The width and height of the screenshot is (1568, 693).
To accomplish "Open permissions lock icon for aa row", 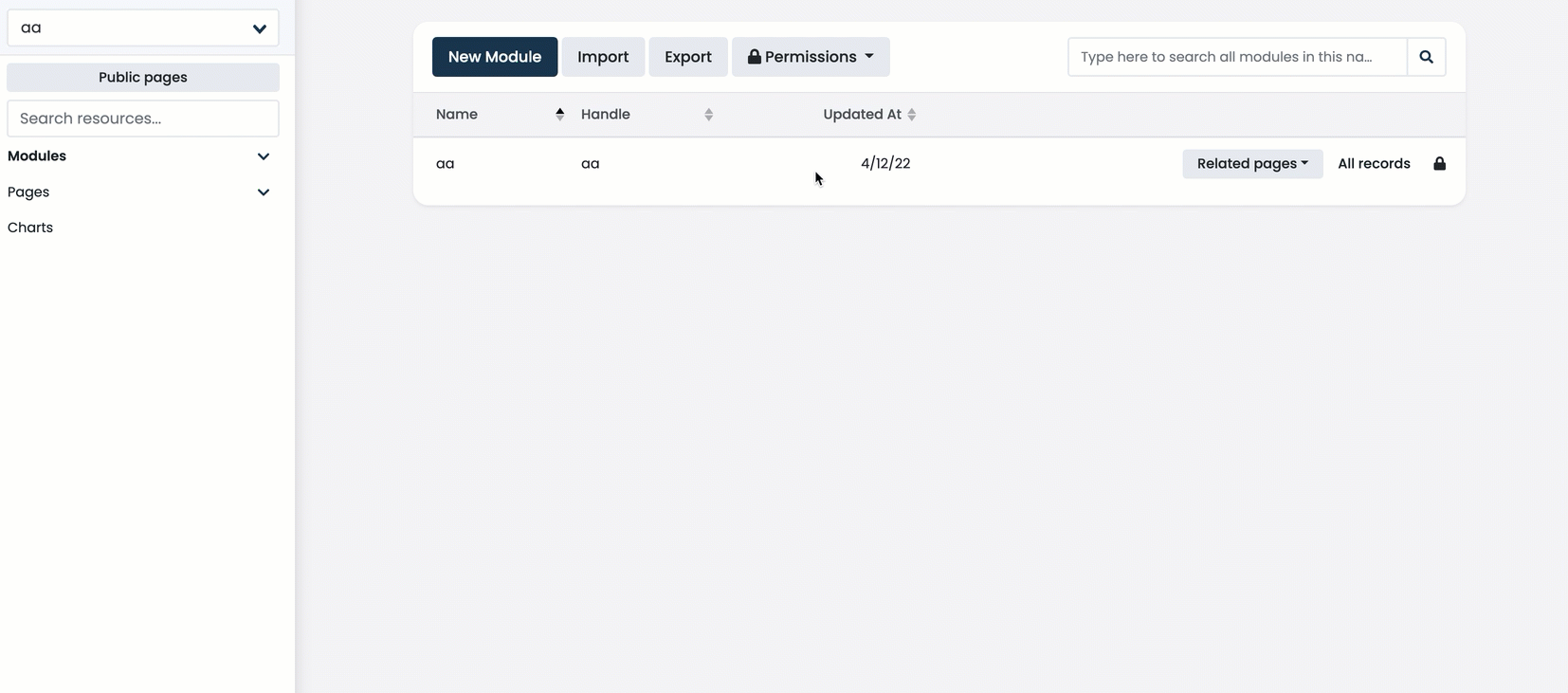I will click(x=1439, y=163).
